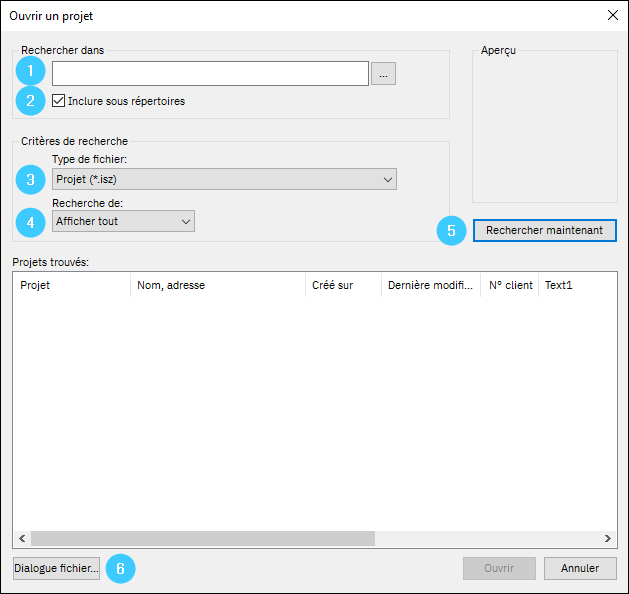Click the horizontal scrollbar thumb
This screenshot has height=594, width=629.
tap(203, 538)
